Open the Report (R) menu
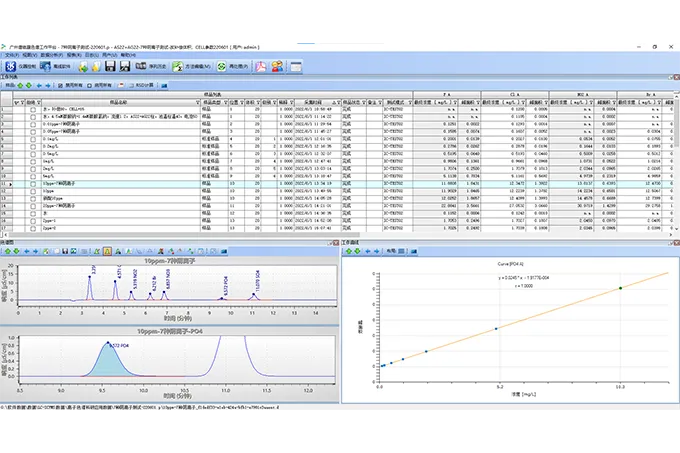 (x=74, y=55)
